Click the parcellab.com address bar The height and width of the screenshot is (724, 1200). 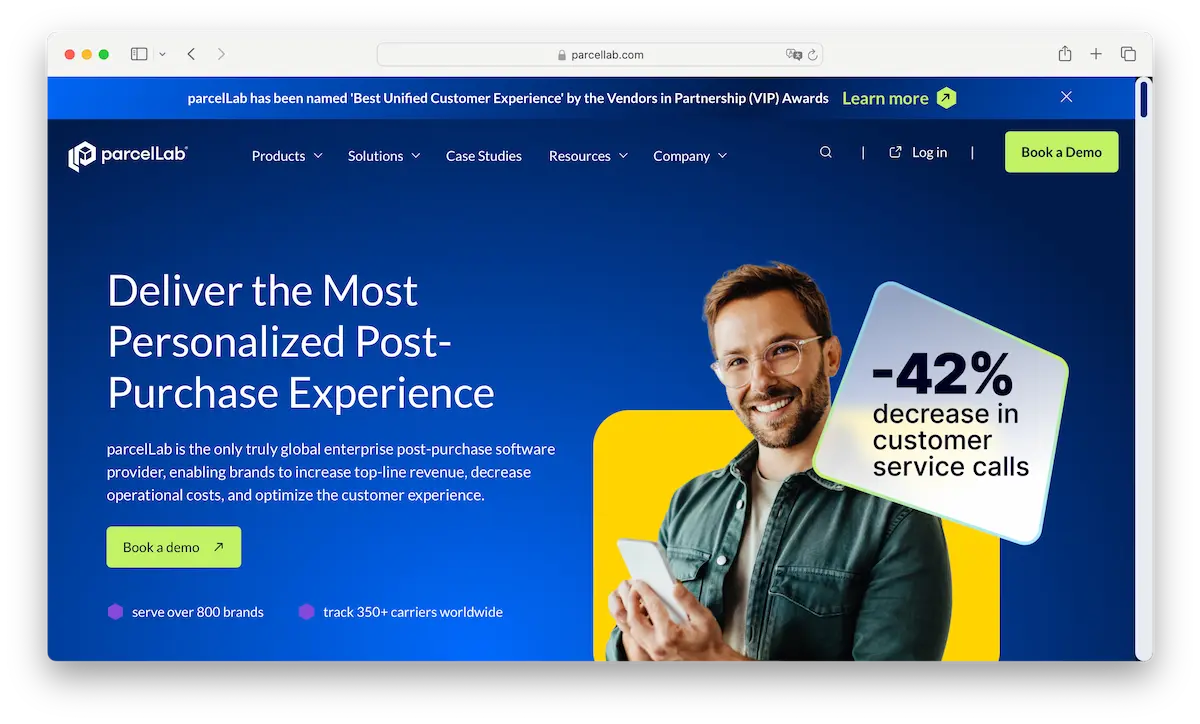coord(600,55)
